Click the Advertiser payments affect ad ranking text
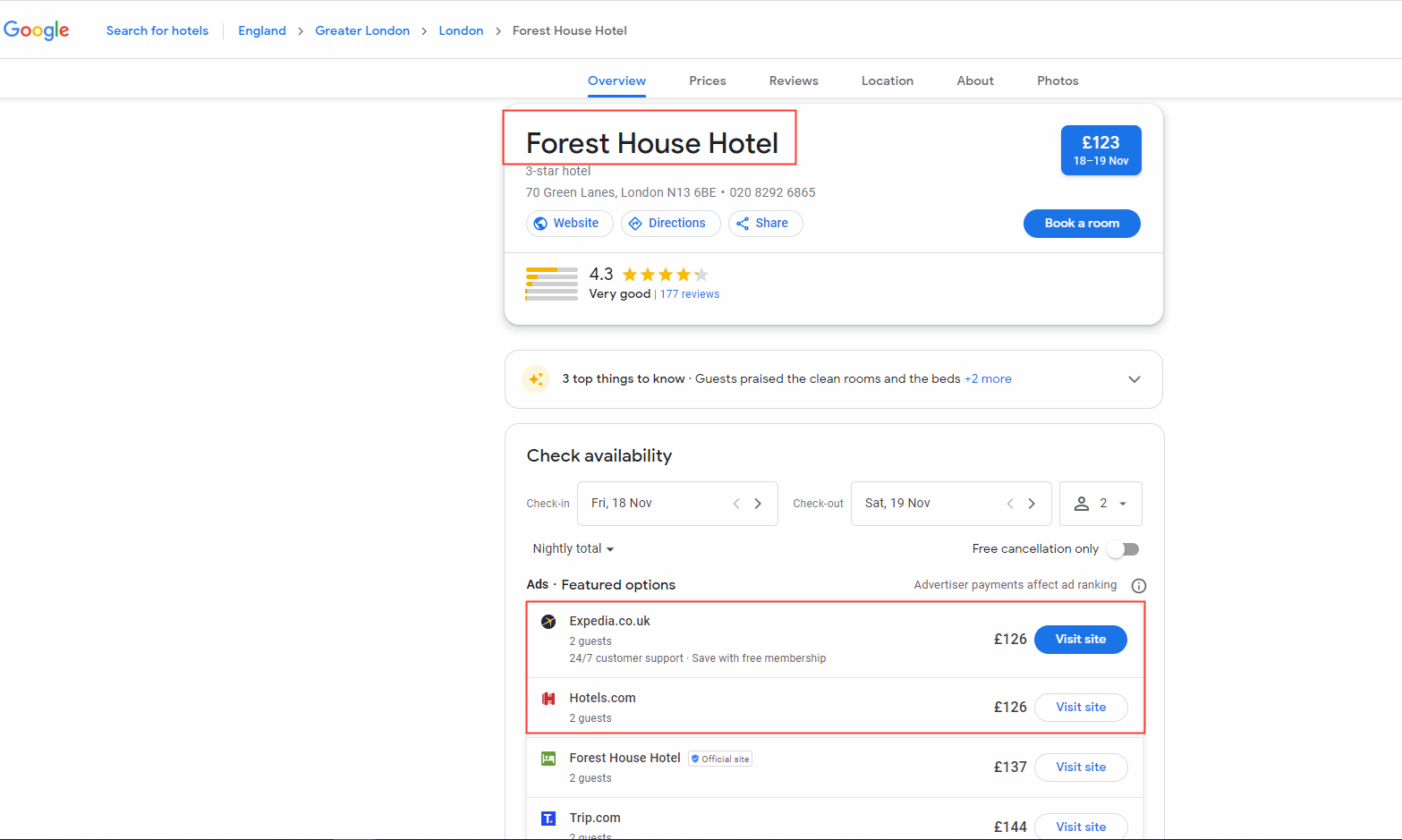Viewport: 1402px width, 840px height. click(x=1015, y=585)
